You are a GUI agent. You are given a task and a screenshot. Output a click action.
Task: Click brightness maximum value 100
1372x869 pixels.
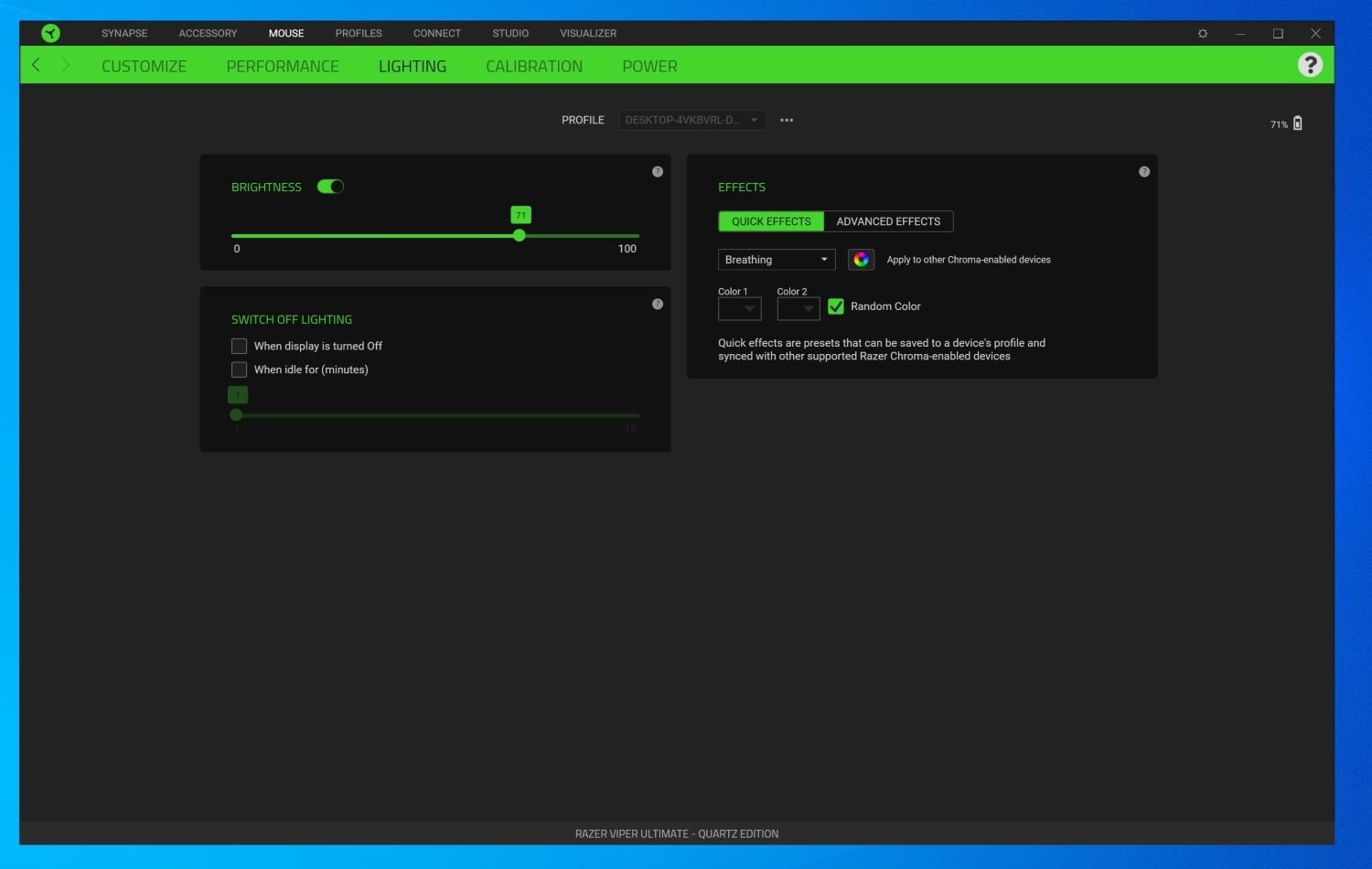[x=627, y=249]
